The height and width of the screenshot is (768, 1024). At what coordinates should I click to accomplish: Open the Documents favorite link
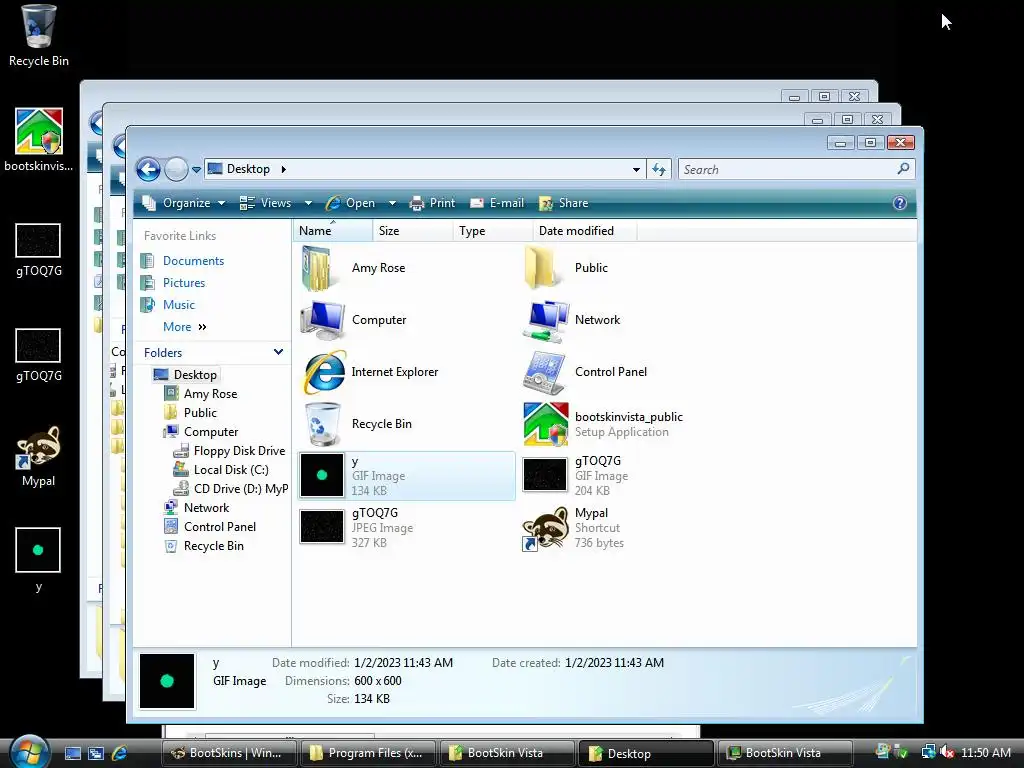(x=193, y=261)
